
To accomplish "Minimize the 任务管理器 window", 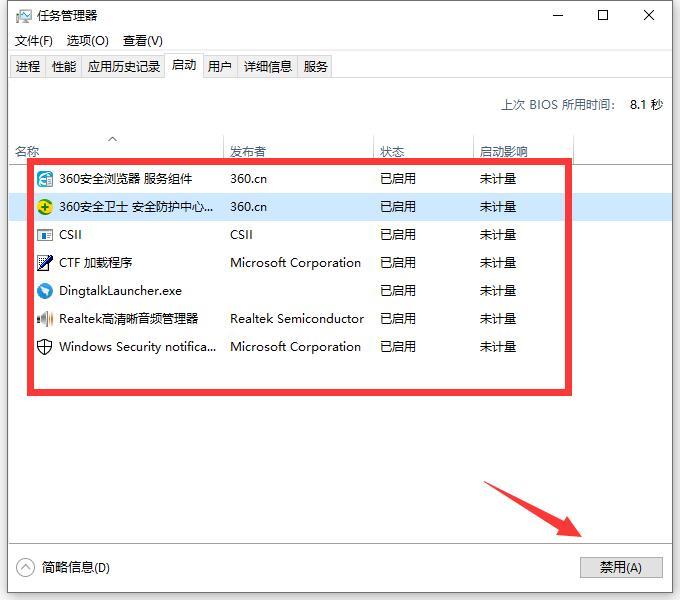I will tap(558, 16).
